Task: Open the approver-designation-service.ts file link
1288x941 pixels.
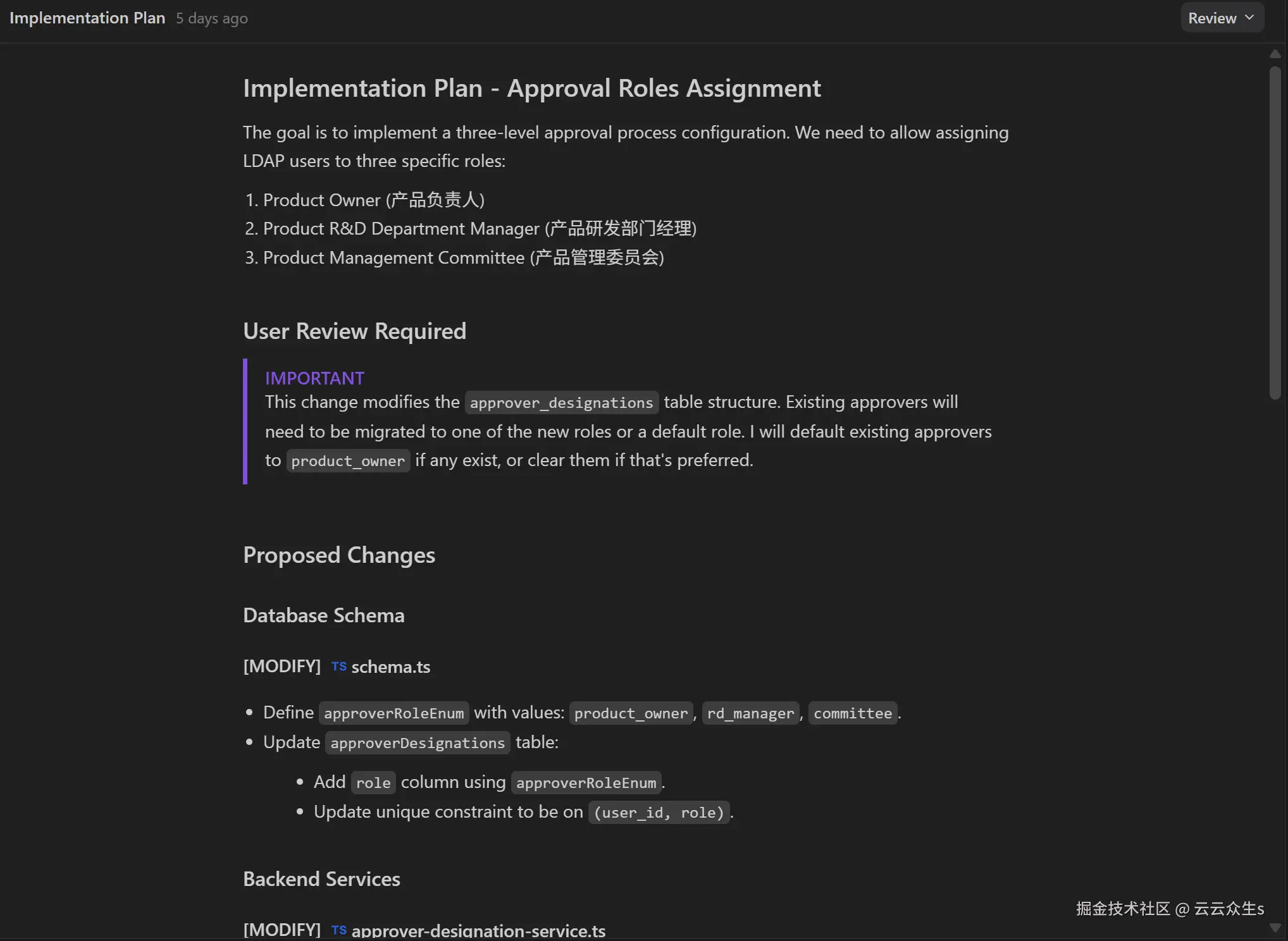Action: 478,931
